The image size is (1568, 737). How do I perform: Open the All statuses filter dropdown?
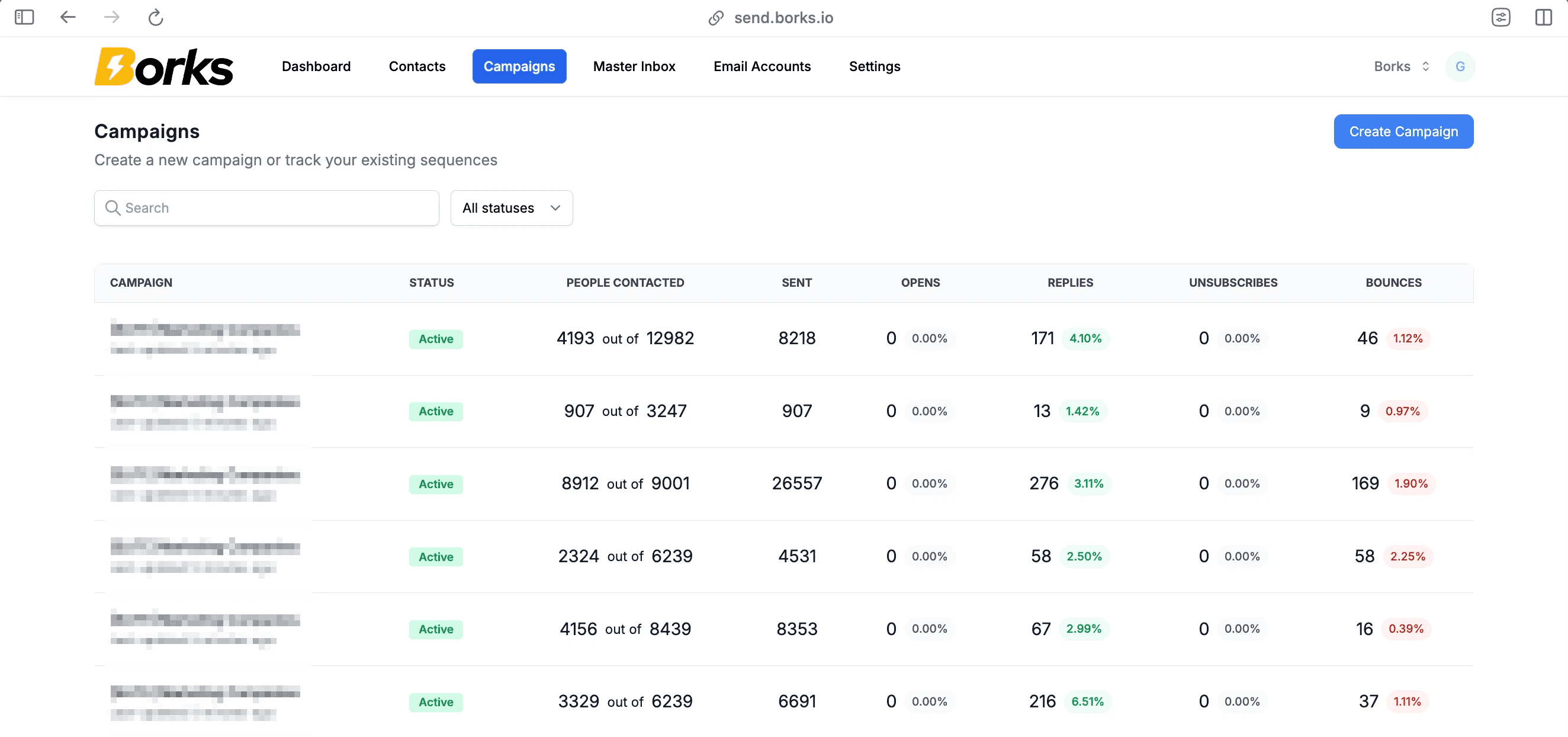point(510,208)
